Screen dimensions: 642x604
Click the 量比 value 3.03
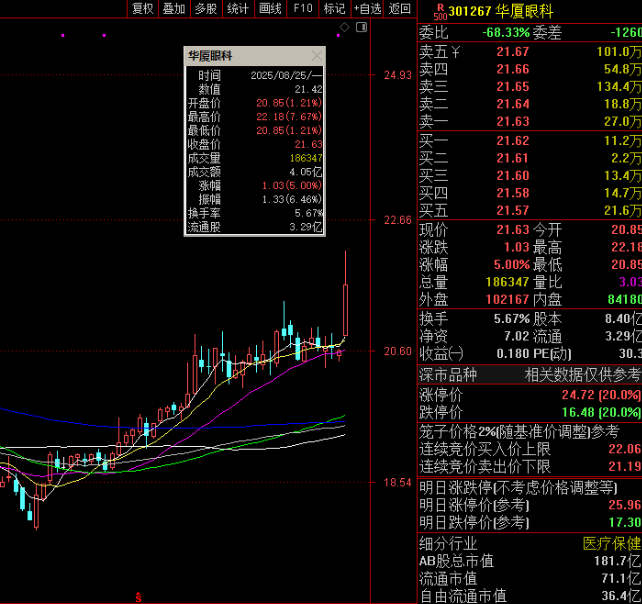(630, 282)
